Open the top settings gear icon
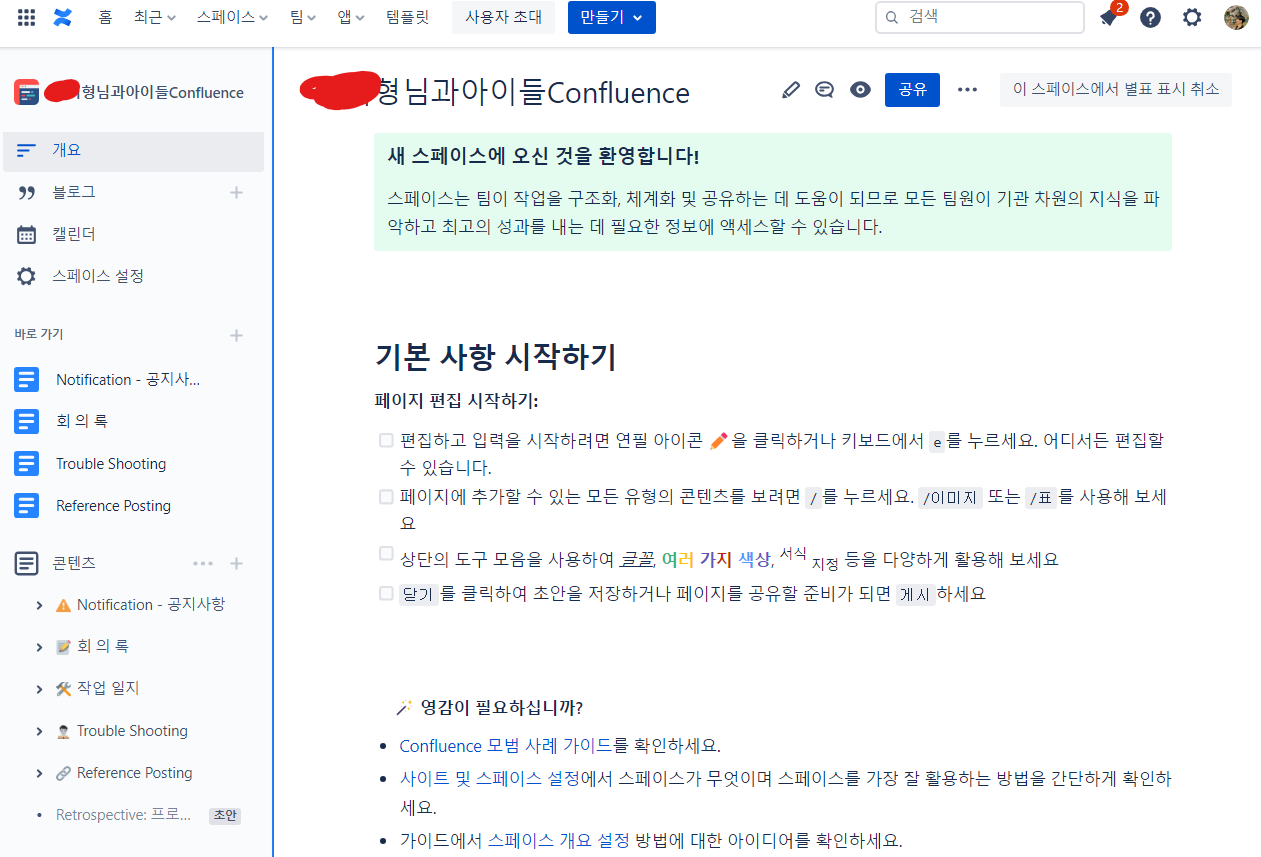 point(1192,17)
